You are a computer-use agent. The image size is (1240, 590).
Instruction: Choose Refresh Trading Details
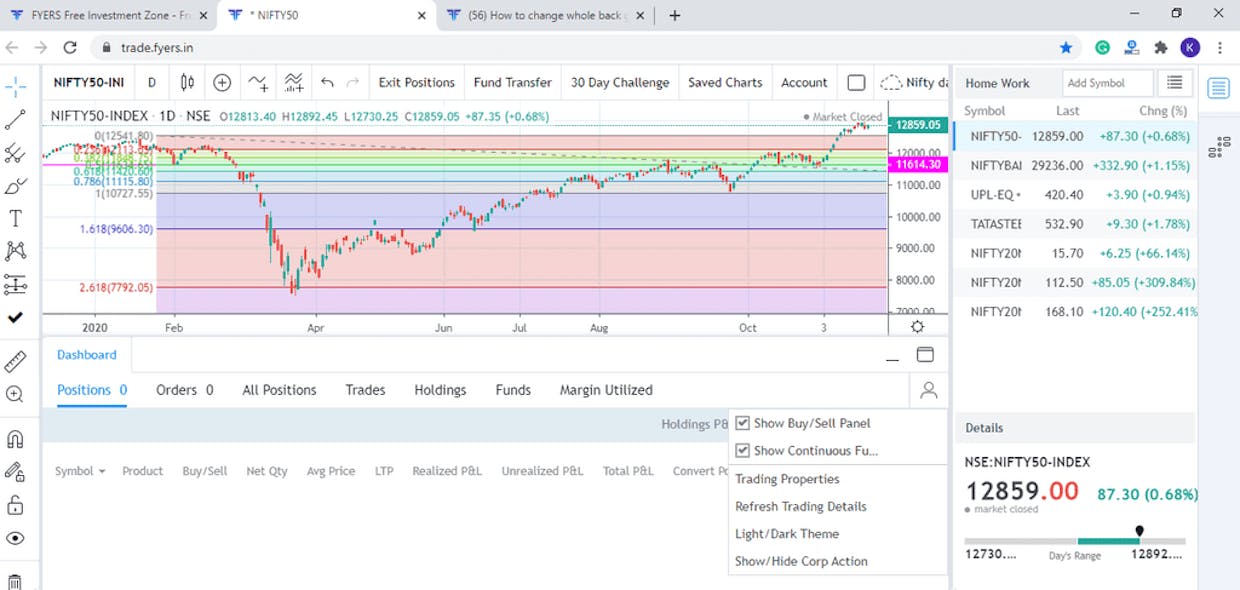point(801,506)
